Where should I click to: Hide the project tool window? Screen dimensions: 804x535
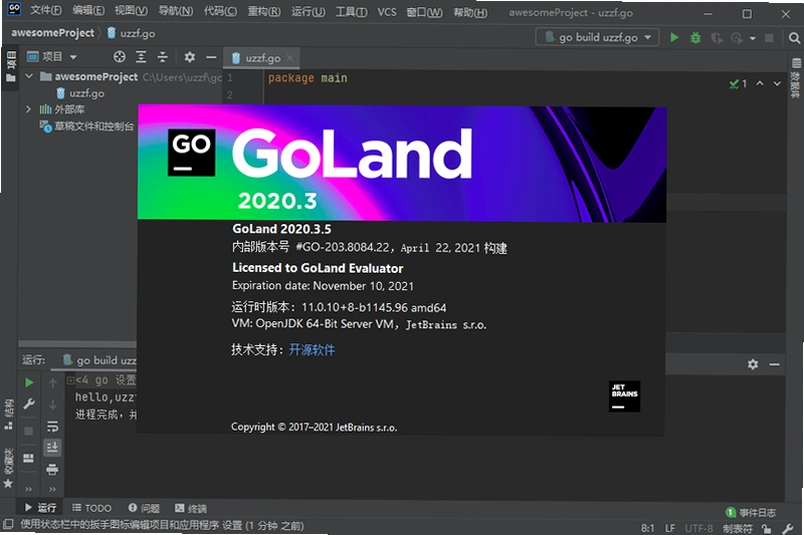point(211,57)
